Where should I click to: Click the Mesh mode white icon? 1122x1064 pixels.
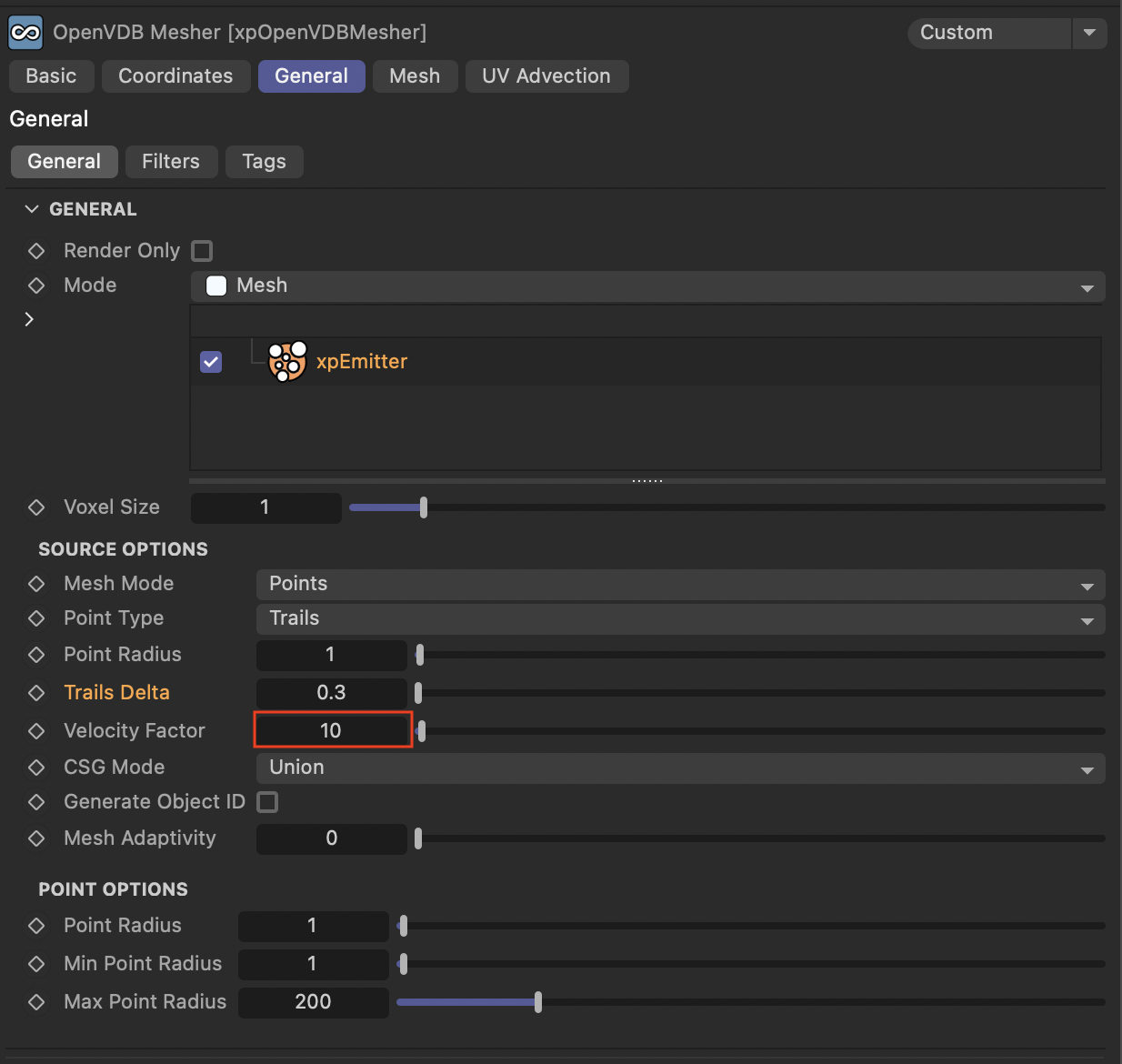pos(216,286)
